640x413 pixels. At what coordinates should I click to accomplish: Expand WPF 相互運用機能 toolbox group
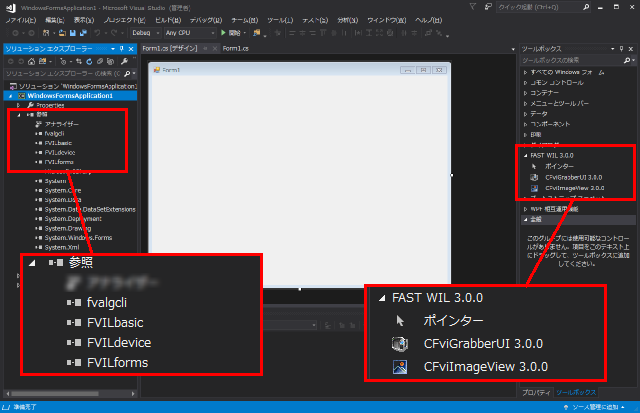(x=526, y=209)
